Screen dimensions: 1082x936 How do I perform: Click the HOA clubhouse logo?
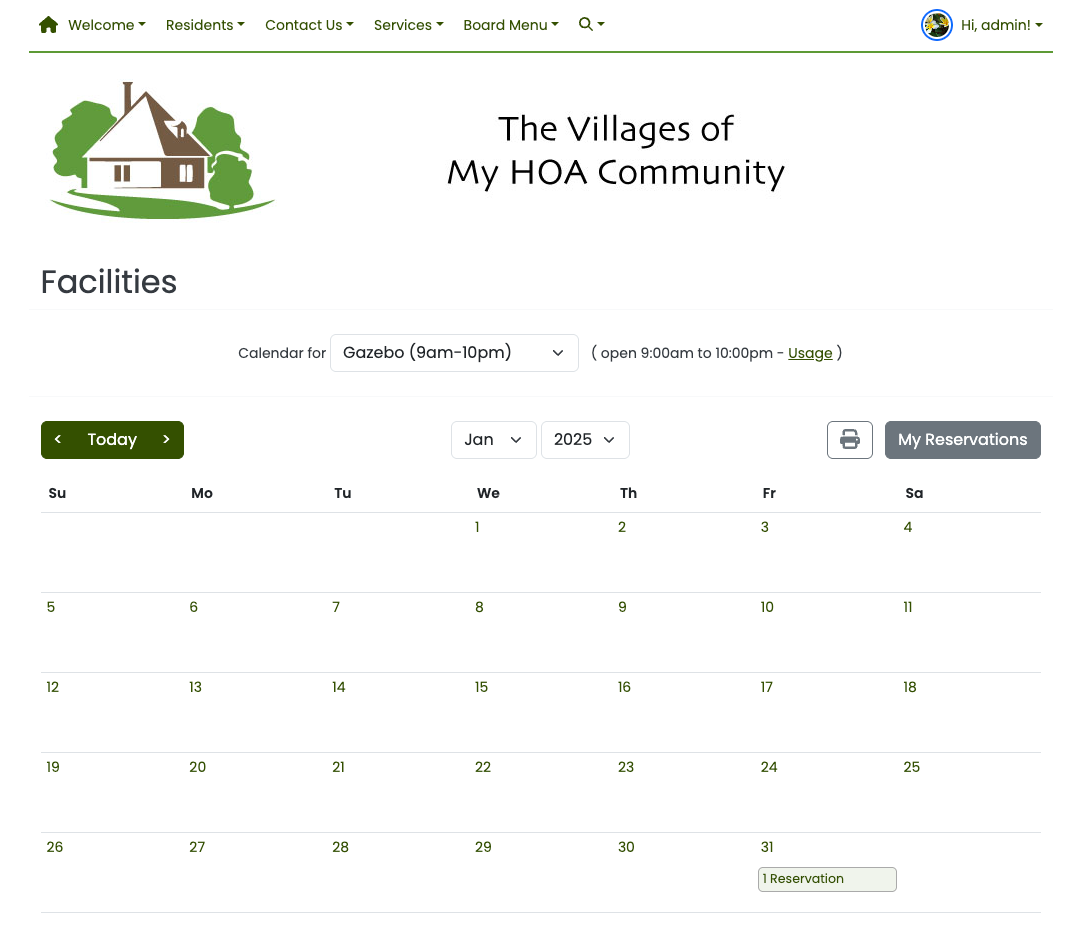(161, 150)
